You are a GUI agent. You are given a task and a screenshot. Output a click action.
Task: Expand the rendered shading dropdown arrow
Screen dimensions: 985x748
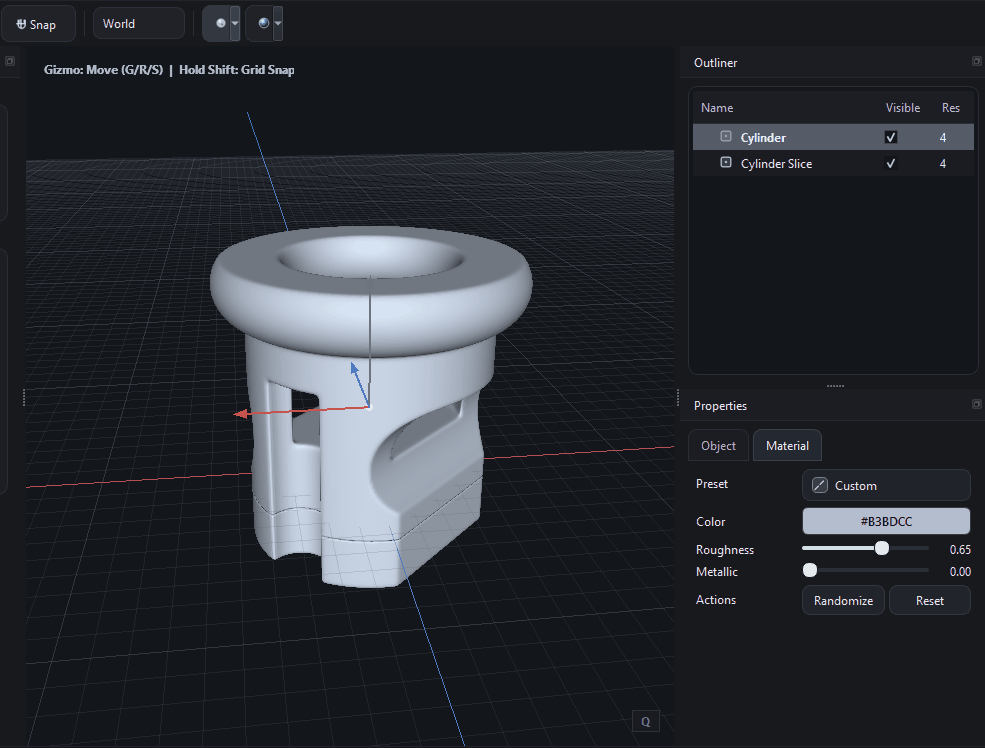coord(277,23)
